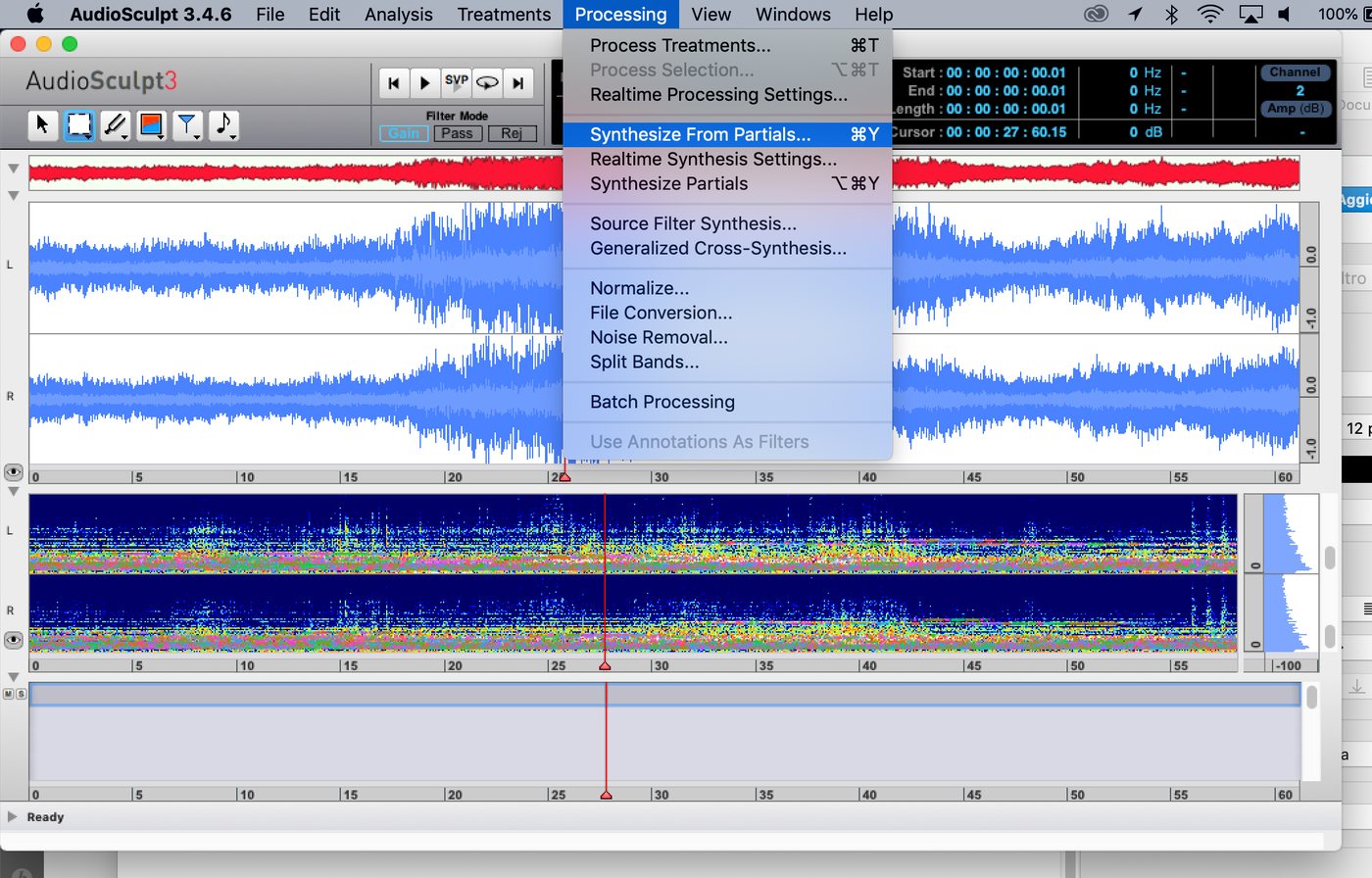1372x878 pixels.
Task: Click the volume speaker menu bar icon
Action: pos(1285,14)
